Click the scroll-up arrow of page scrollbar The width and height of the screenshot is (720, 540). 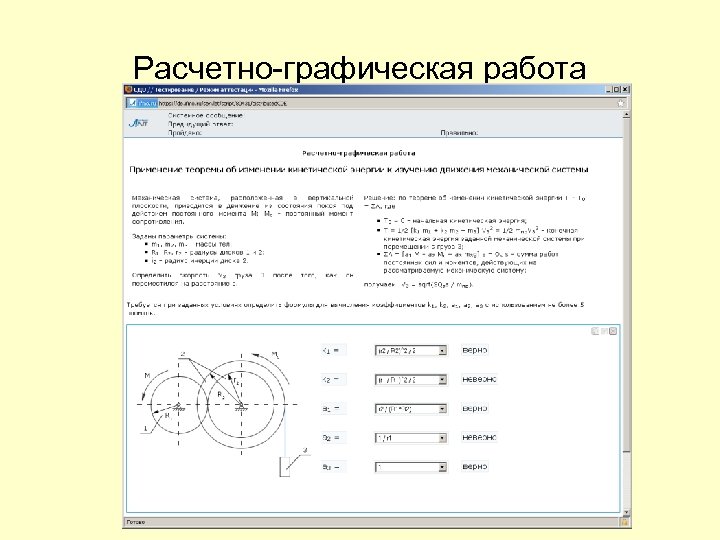point(626,115)
